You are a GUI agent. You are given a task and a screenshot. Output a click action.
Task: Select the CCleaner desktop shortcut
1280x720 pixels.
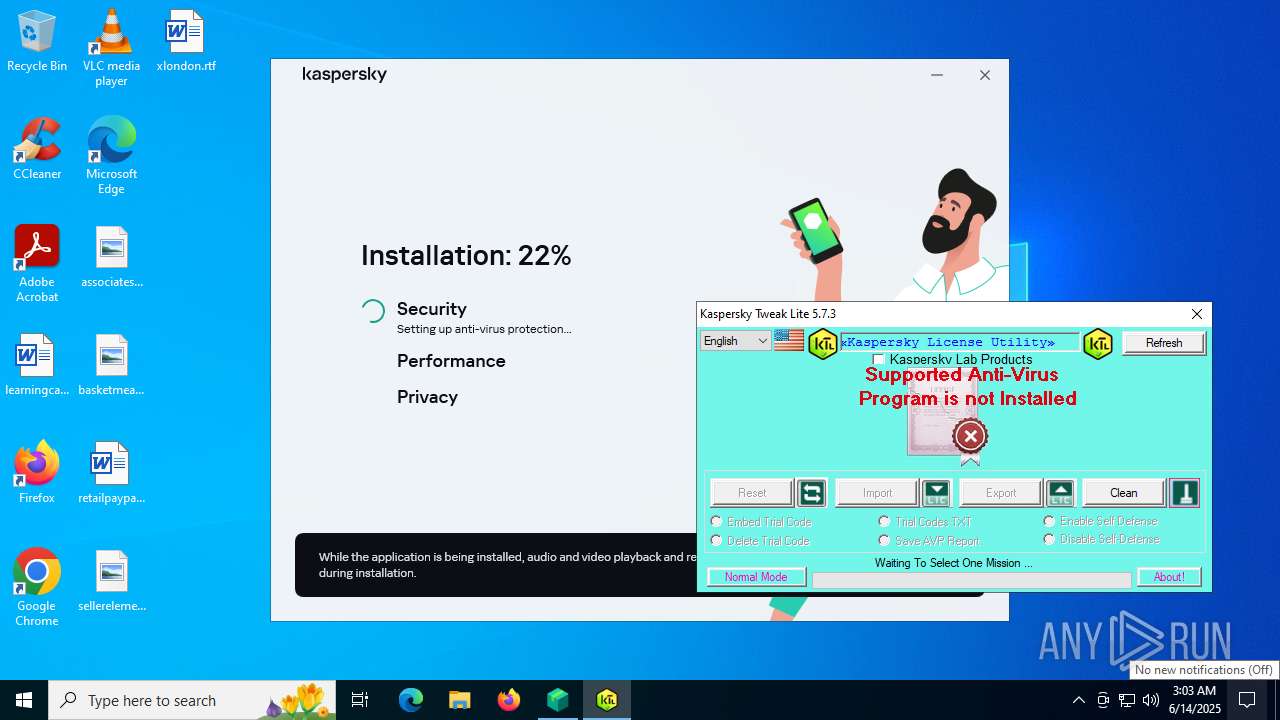pyautogui.click(x=37, y=150)
